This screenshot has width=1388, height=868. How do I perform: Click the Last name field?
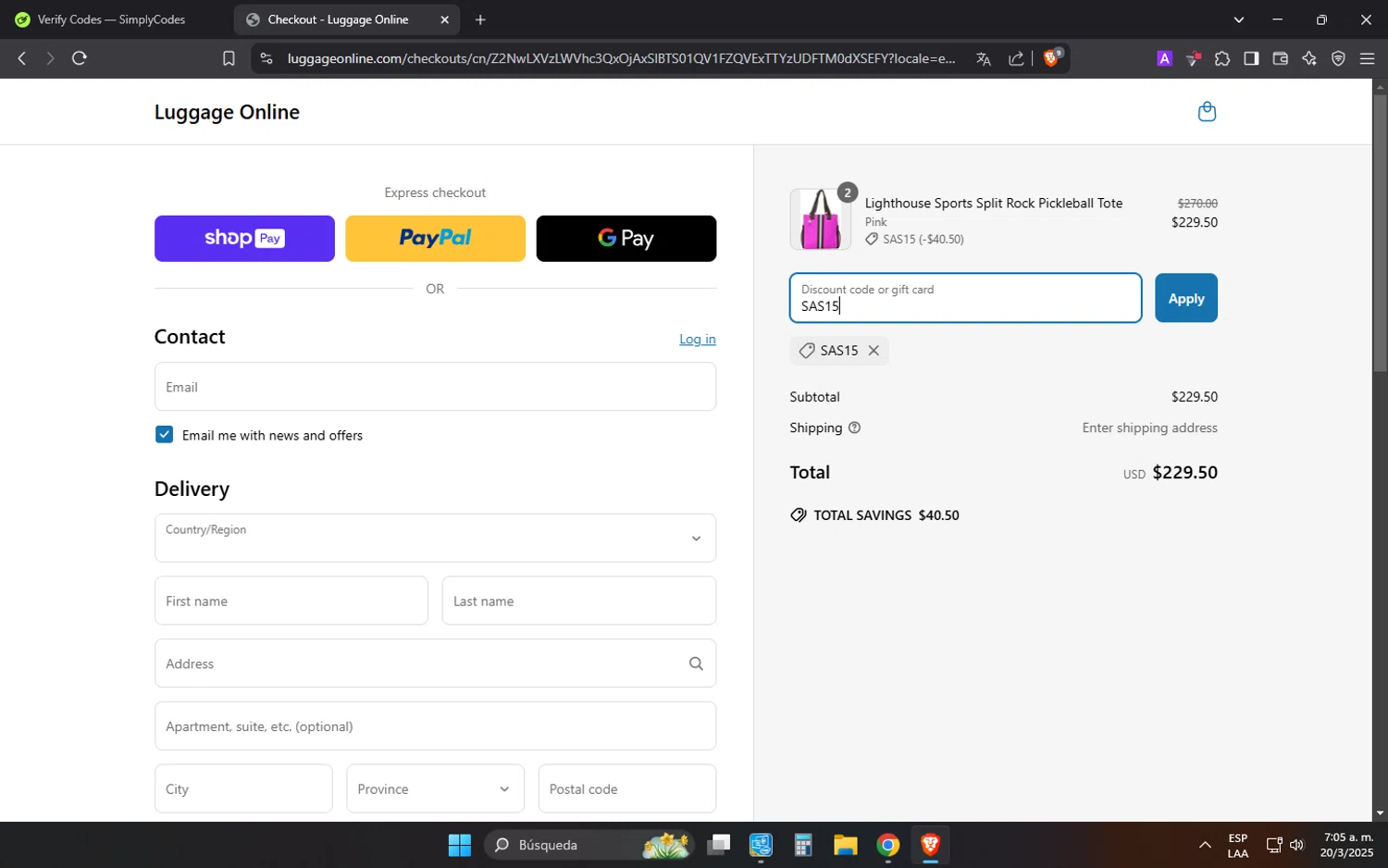click(x=579, y=601)
